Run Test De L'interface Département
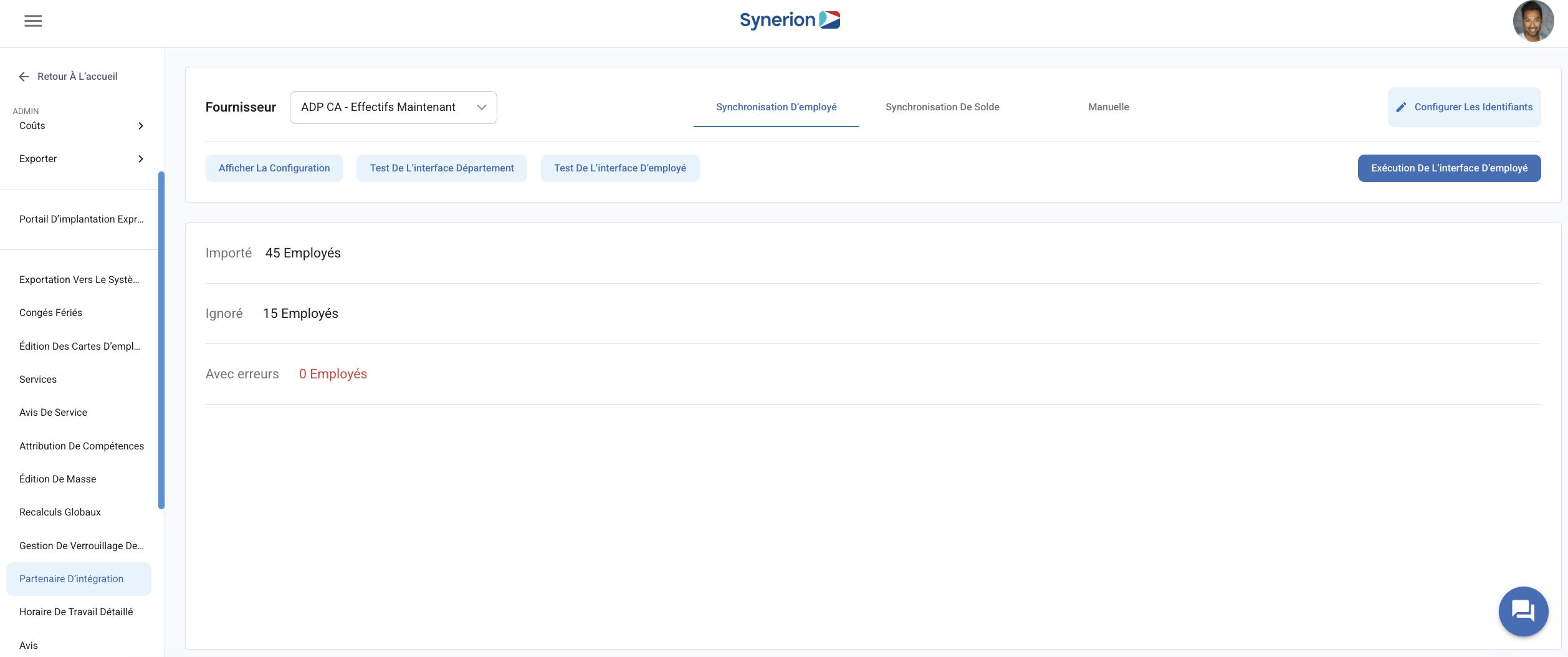This screenshot has height=657, width=1568. (x=442, y=168)
